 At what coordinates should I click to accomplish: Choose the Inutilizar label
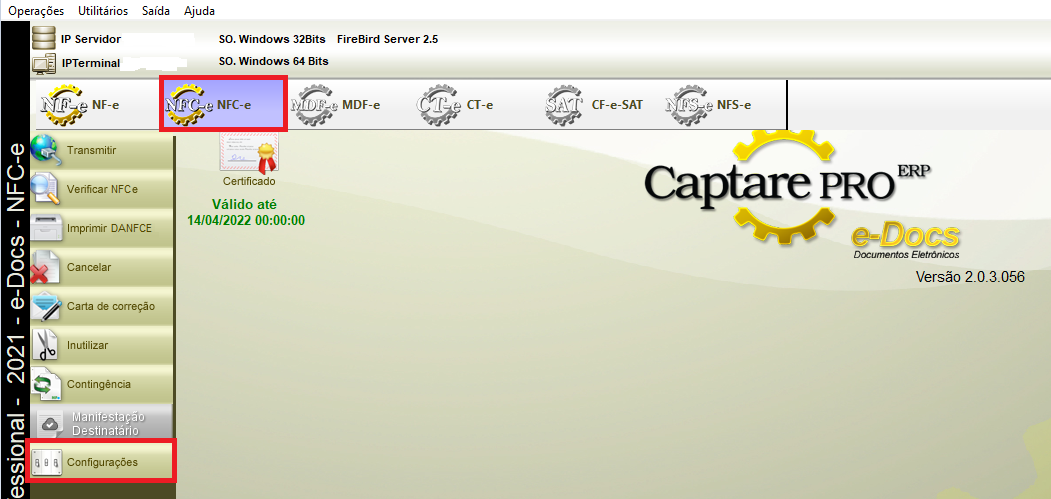87,345
